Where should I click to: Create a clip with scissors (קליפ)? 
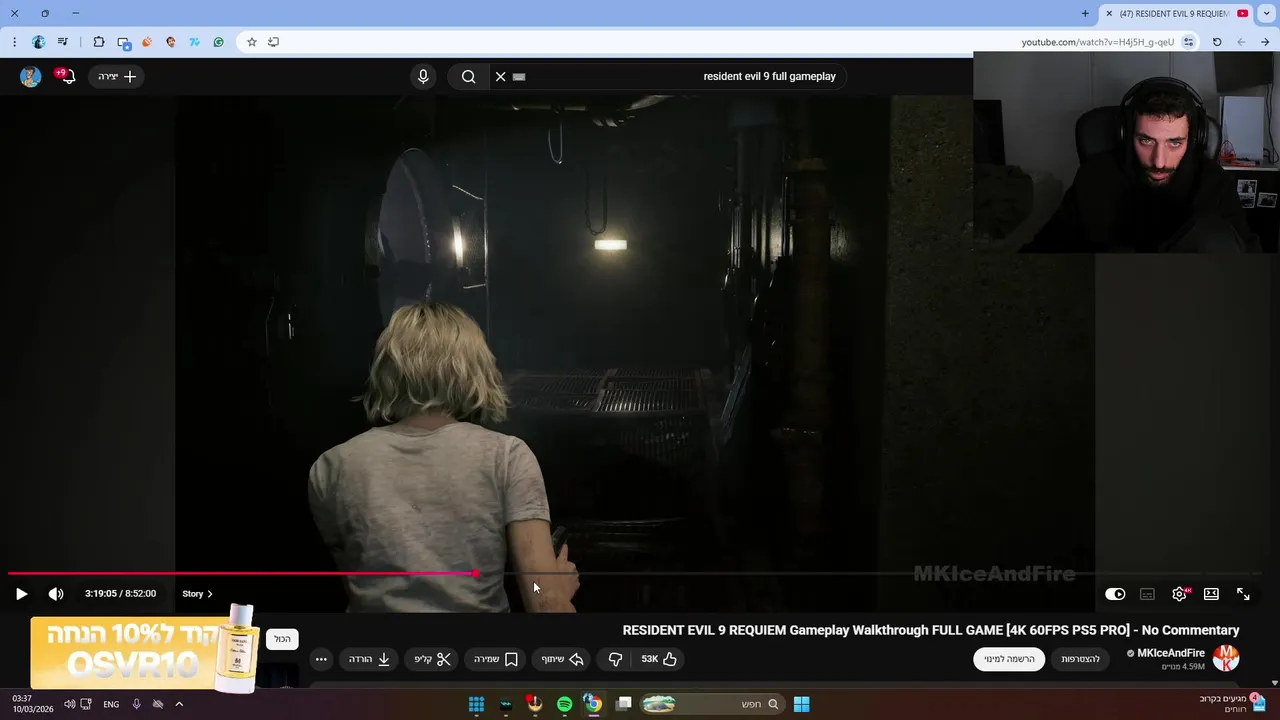pyautogui.click(x=433, y=659)
